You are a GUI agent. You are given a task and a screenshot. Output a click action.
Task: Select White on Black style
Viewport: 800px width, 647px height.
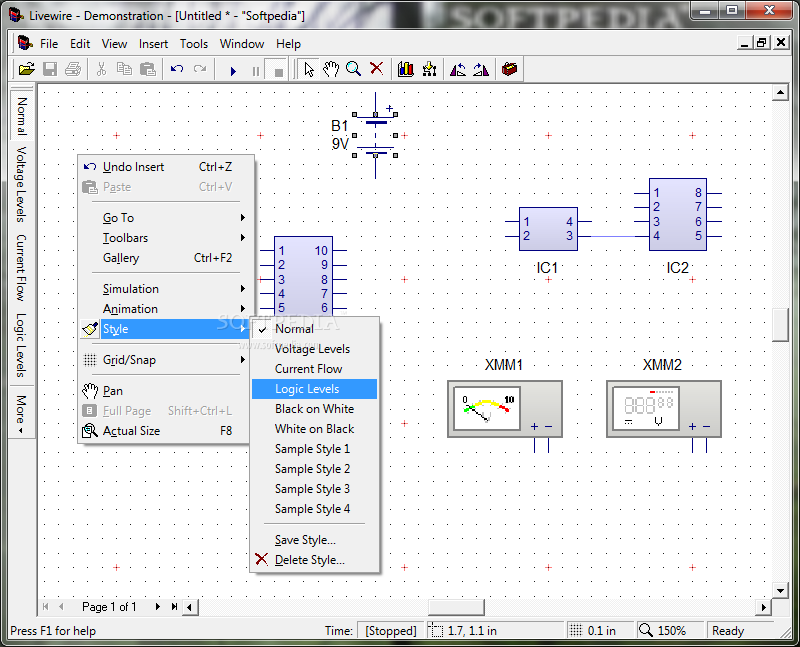click(314, 429)
